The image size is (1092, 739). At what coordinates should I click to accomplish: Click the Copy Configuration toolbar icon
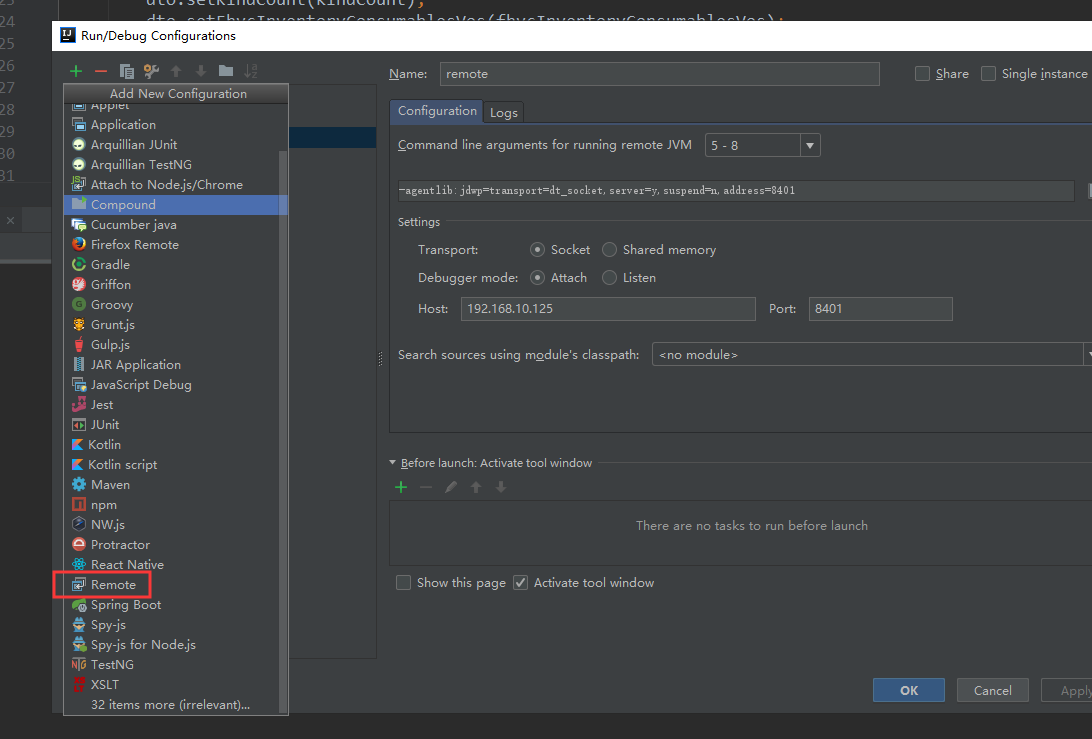pos(126,71)
